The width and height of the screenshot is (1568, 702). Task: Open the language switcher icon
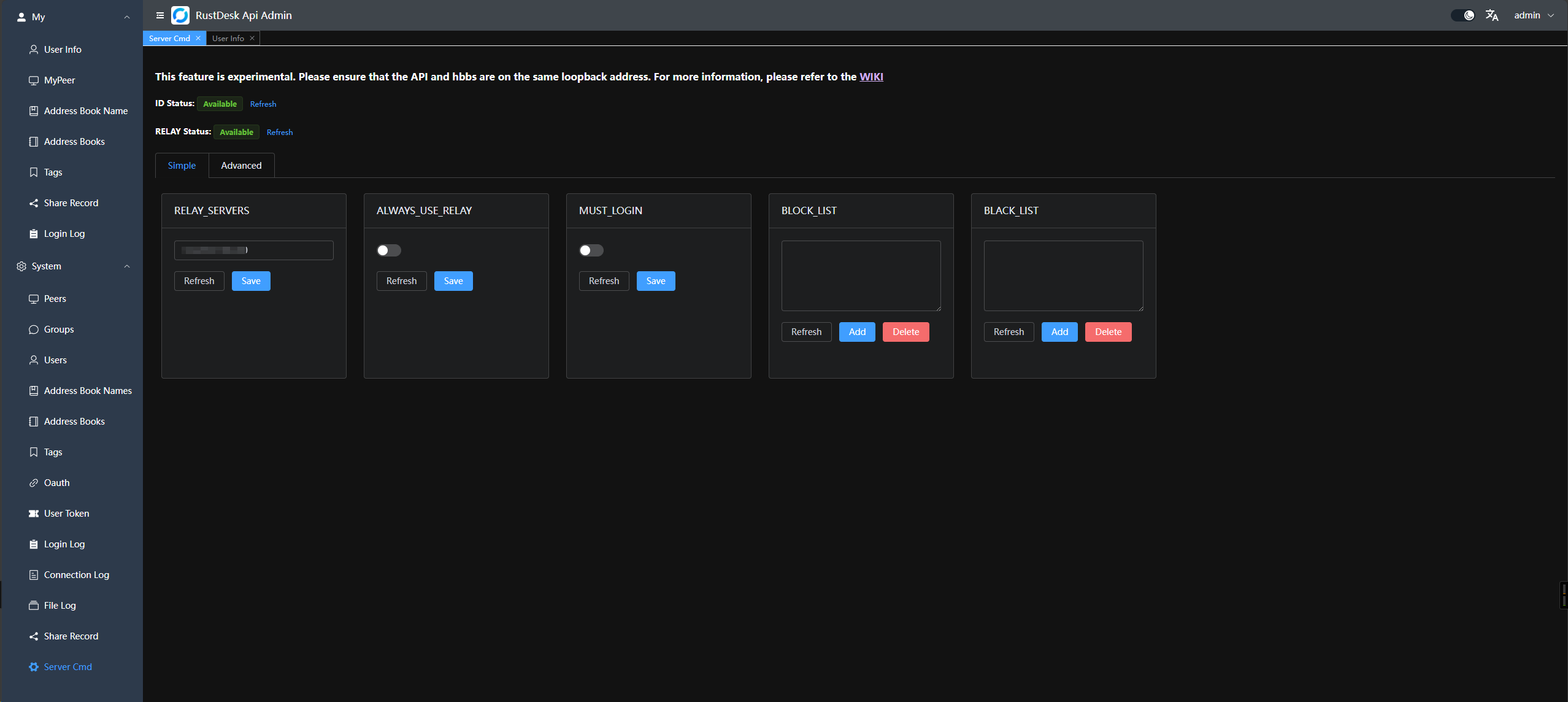1492,15
